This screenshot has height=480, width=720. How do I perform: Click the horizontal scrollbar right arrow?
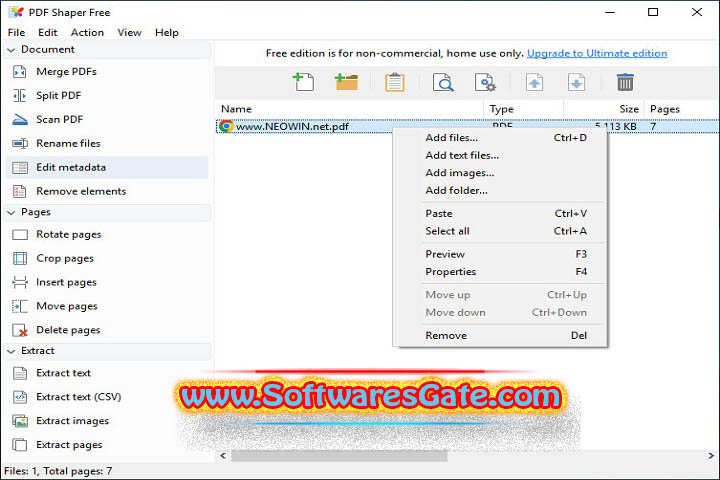coord(711,456)
